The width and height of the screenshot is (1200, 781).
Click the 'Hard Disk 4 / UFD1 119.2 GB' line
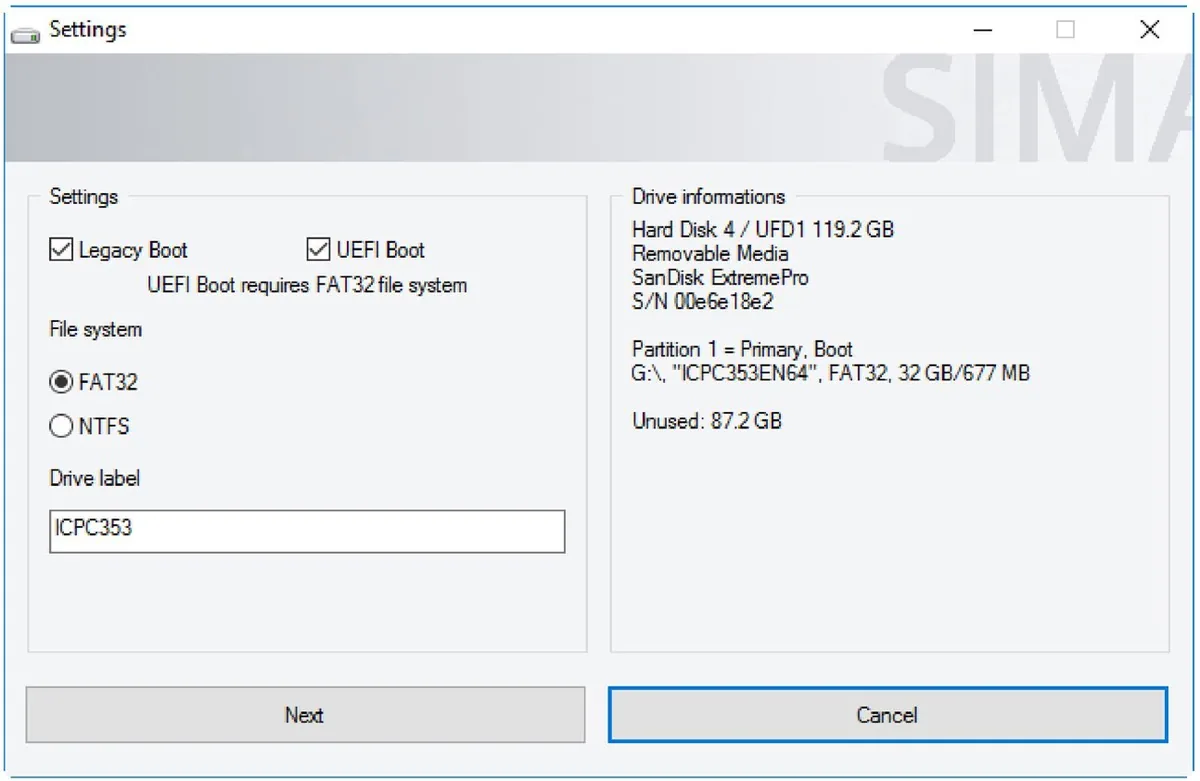click(763, 230)
